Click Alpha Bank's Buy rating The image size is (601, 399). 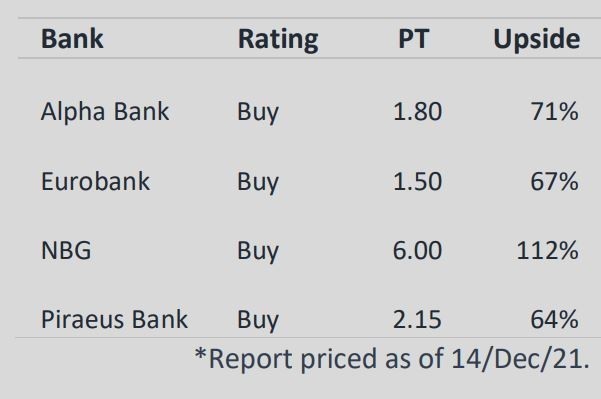258,113
